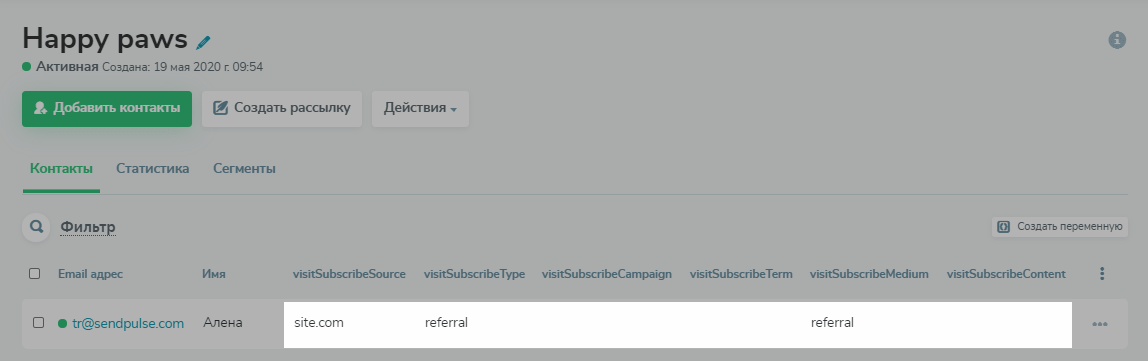Sort by Email адрес column header
Image resolution: width=1148 pixels, height=361 pixels.
(91, 274)
